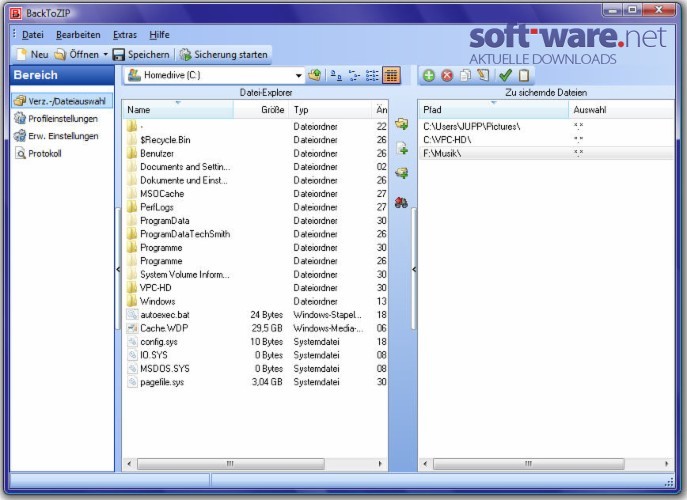Click the green checkmark icon

(x=505, y=75)
